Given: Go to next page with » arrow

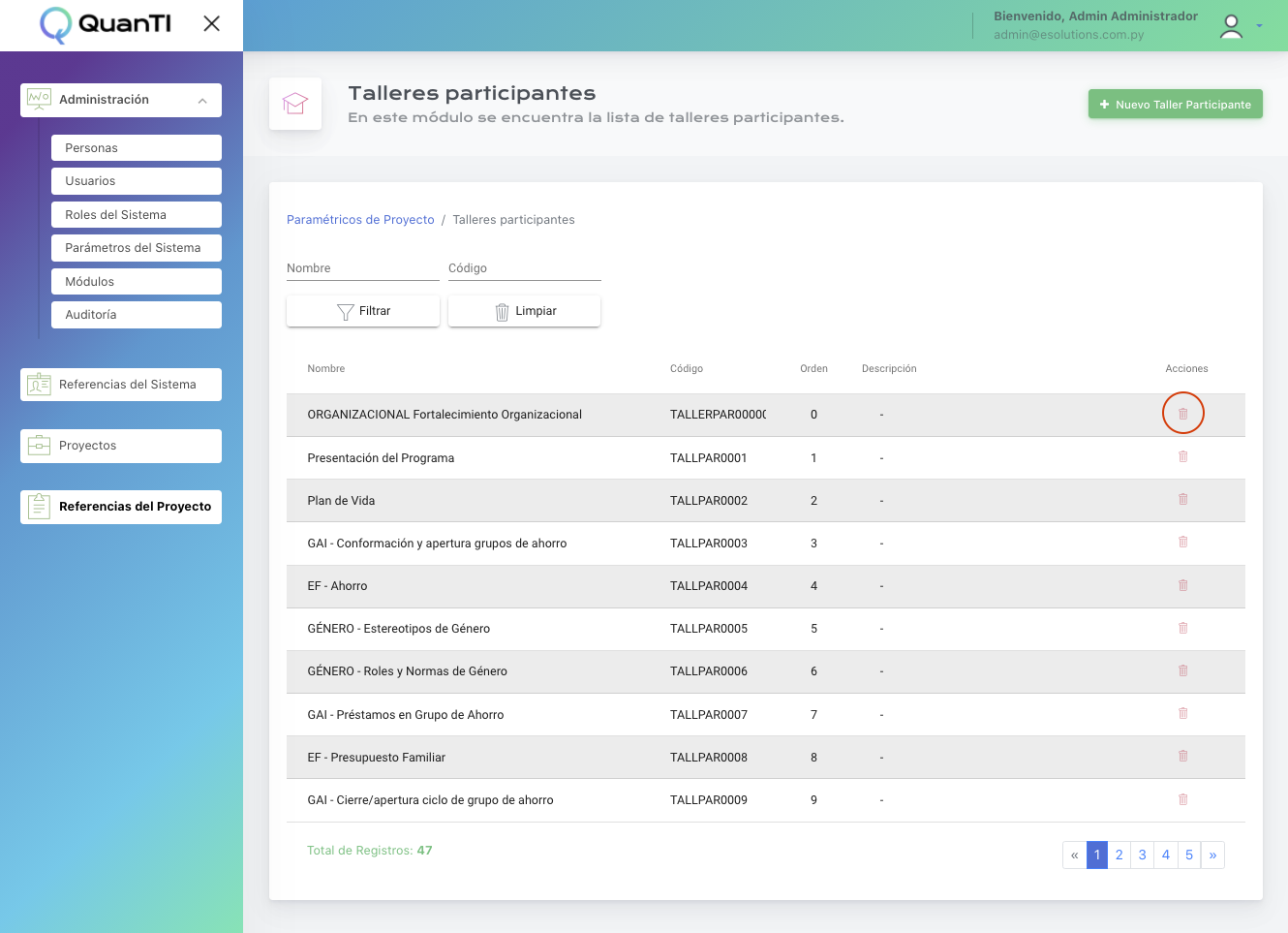Looking at the screenshot, I should [1212, 855].
